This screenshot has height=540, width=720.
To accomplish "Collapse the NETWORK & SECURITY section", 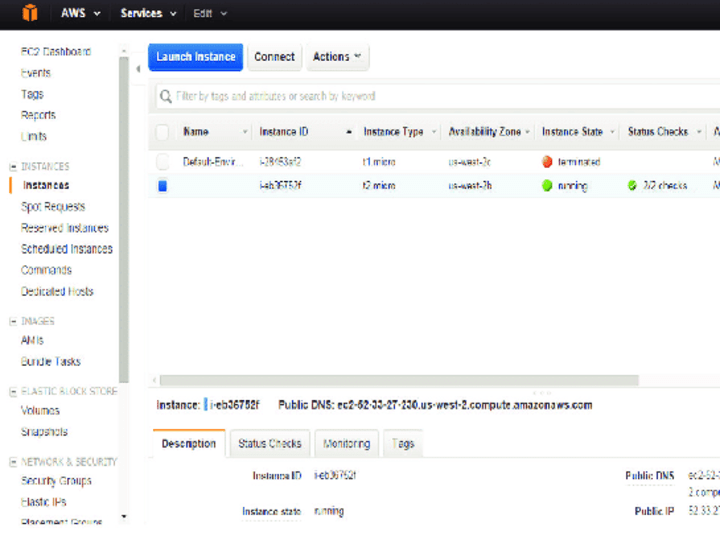I will 13,462.
